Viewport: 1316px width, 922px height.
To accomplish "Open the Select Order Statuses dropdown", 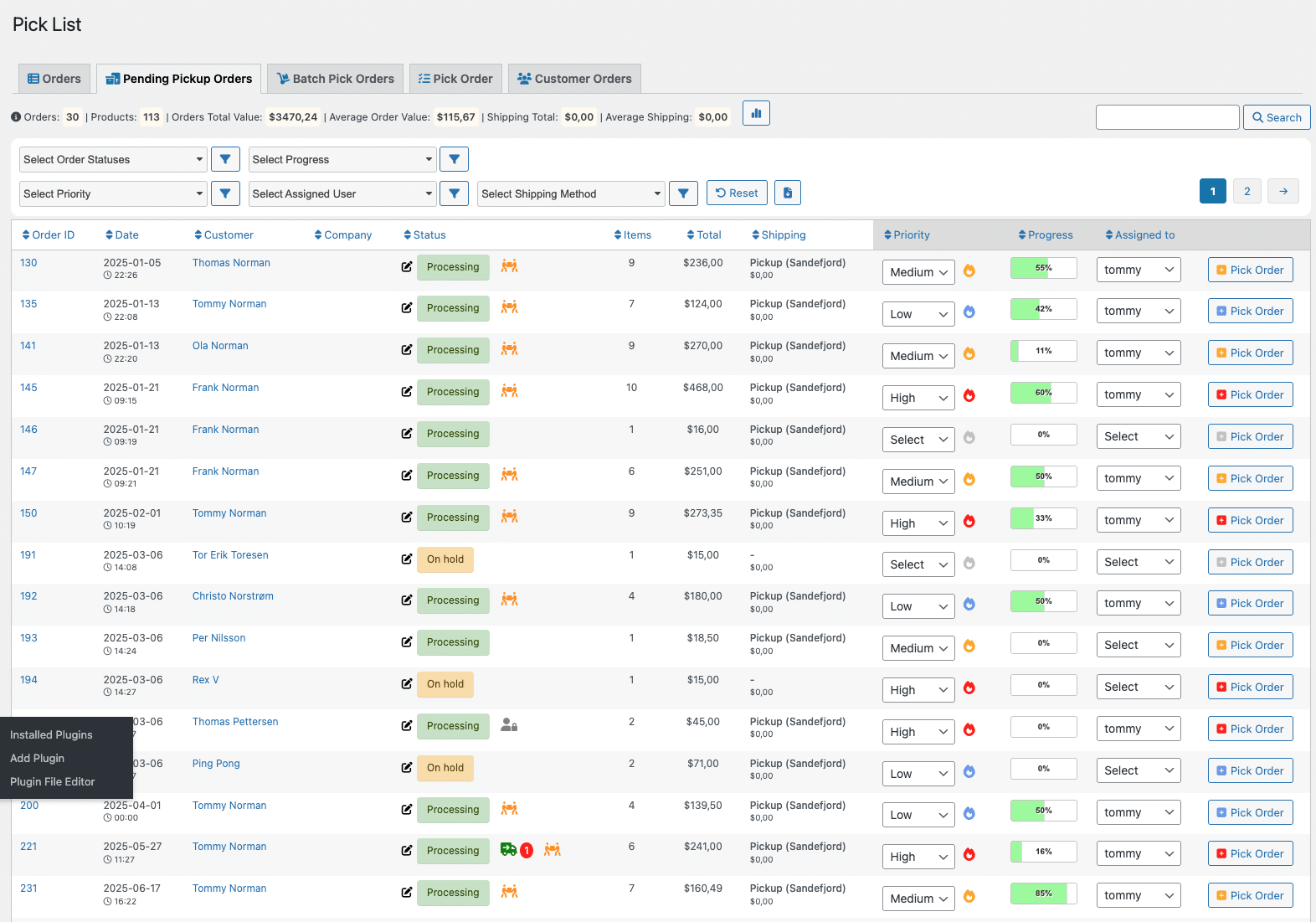I will [113, 159].
